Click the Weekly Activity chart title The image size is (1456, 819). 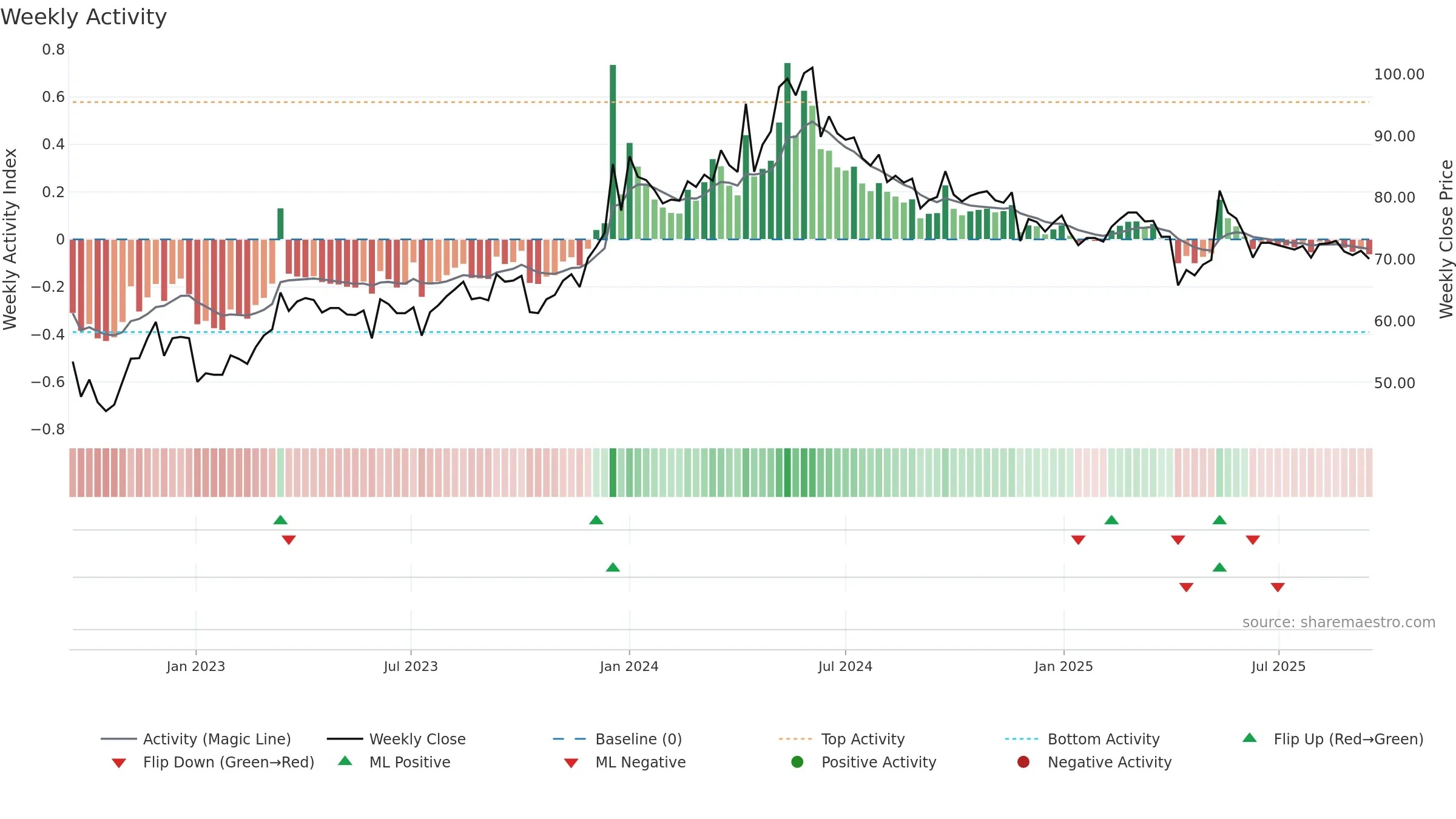(x=84, y=17)
